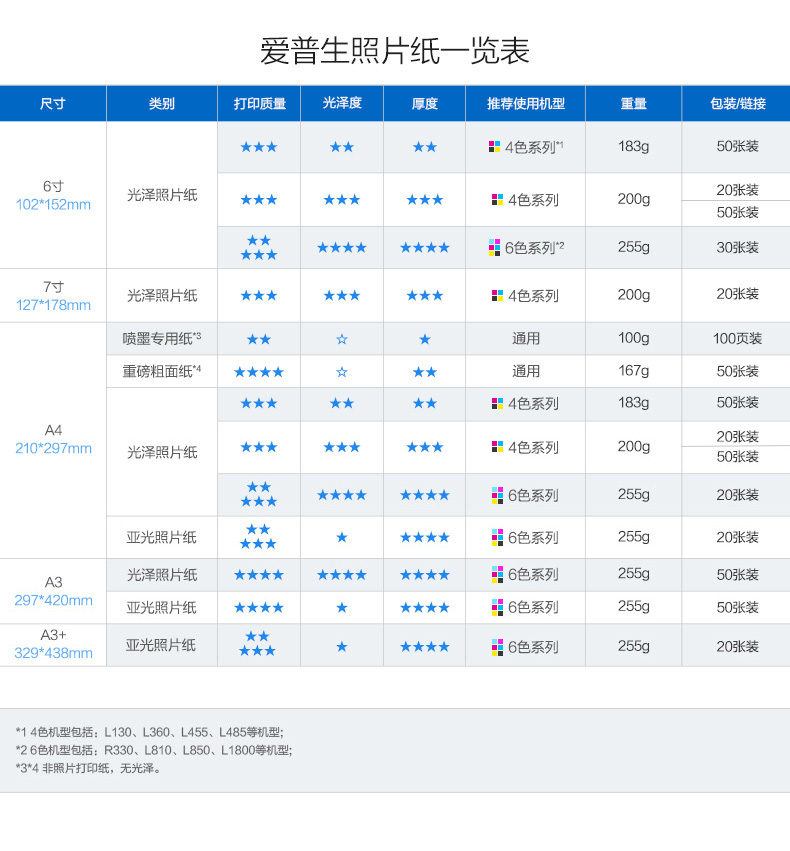
Task: Click 6色系列 icon in A3 光泽照片纸 row
Action: point(498,575)
